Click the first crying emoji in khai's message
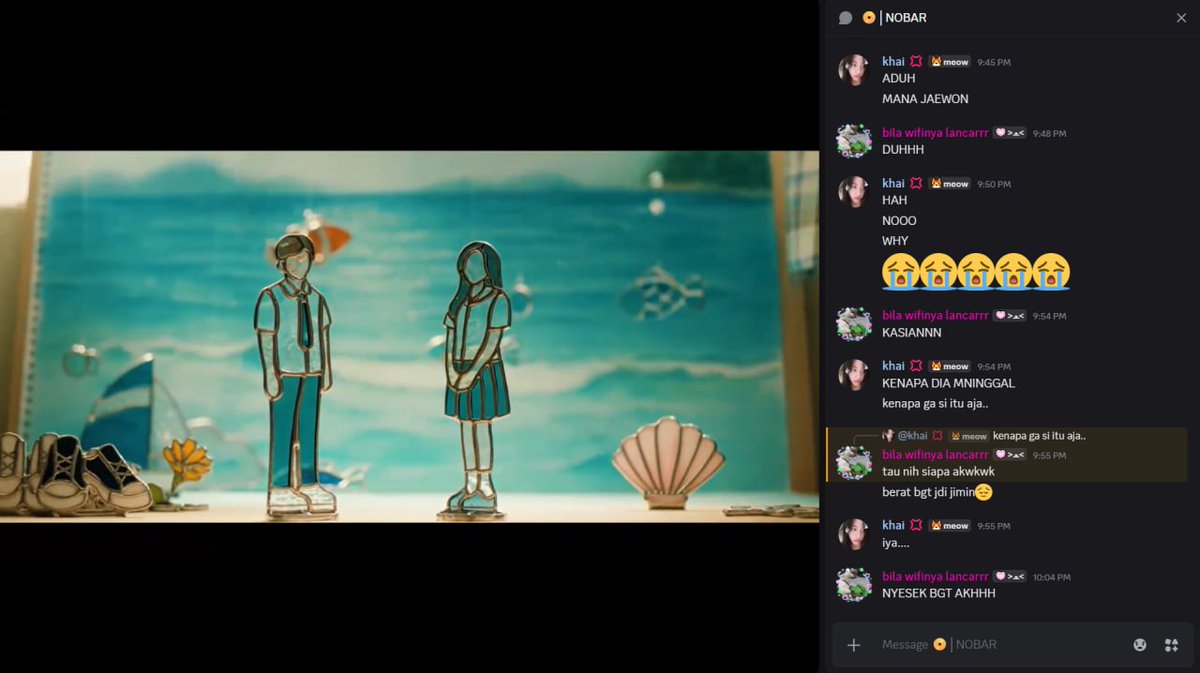This screenshot has height=673, width=1200. (x=901, y=271)
